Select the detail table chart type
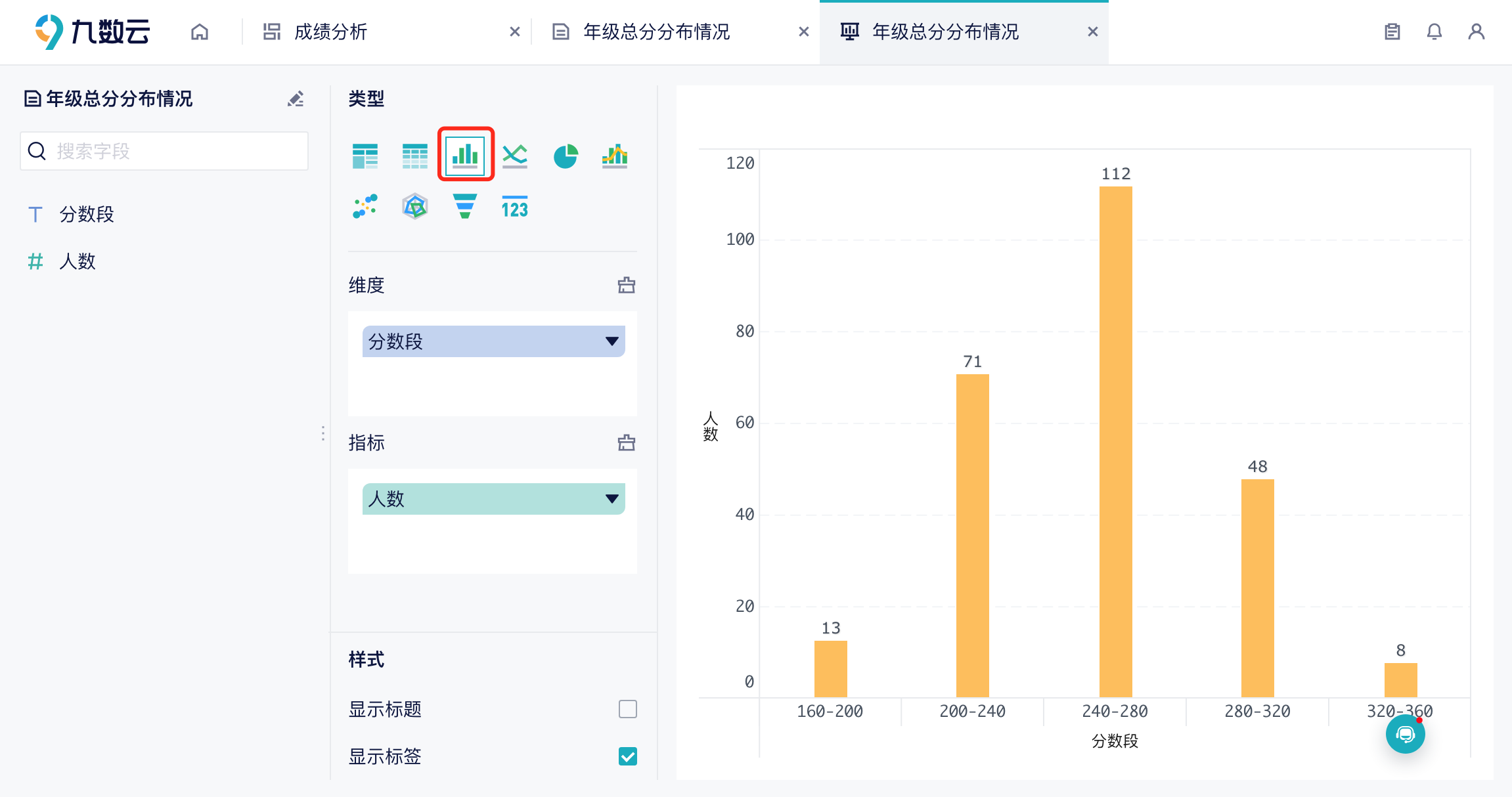 tap(415, 156)
